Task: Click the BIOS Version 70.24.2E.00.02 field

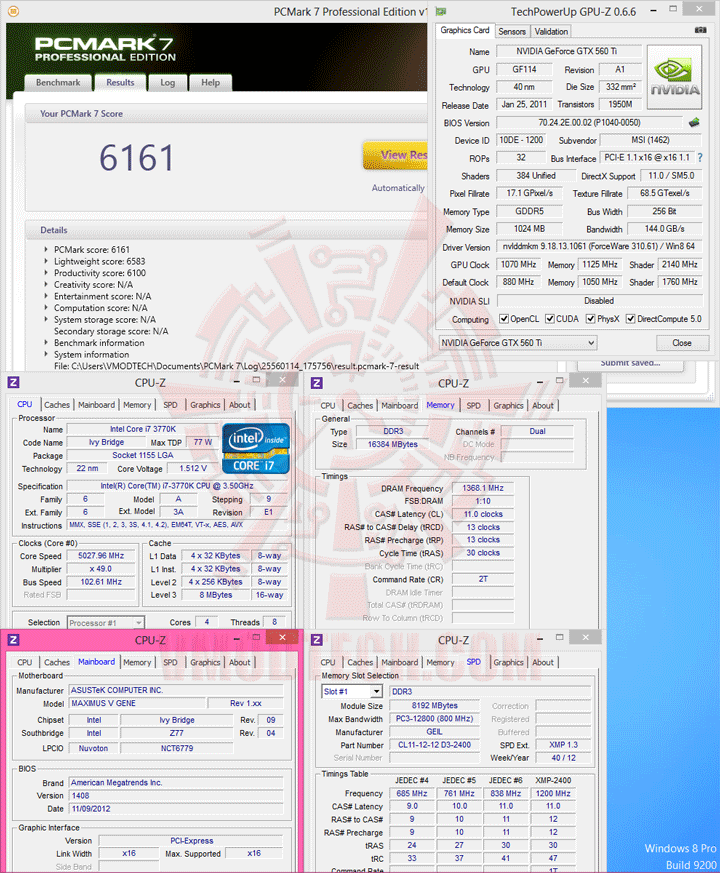Action: (589, 122)
